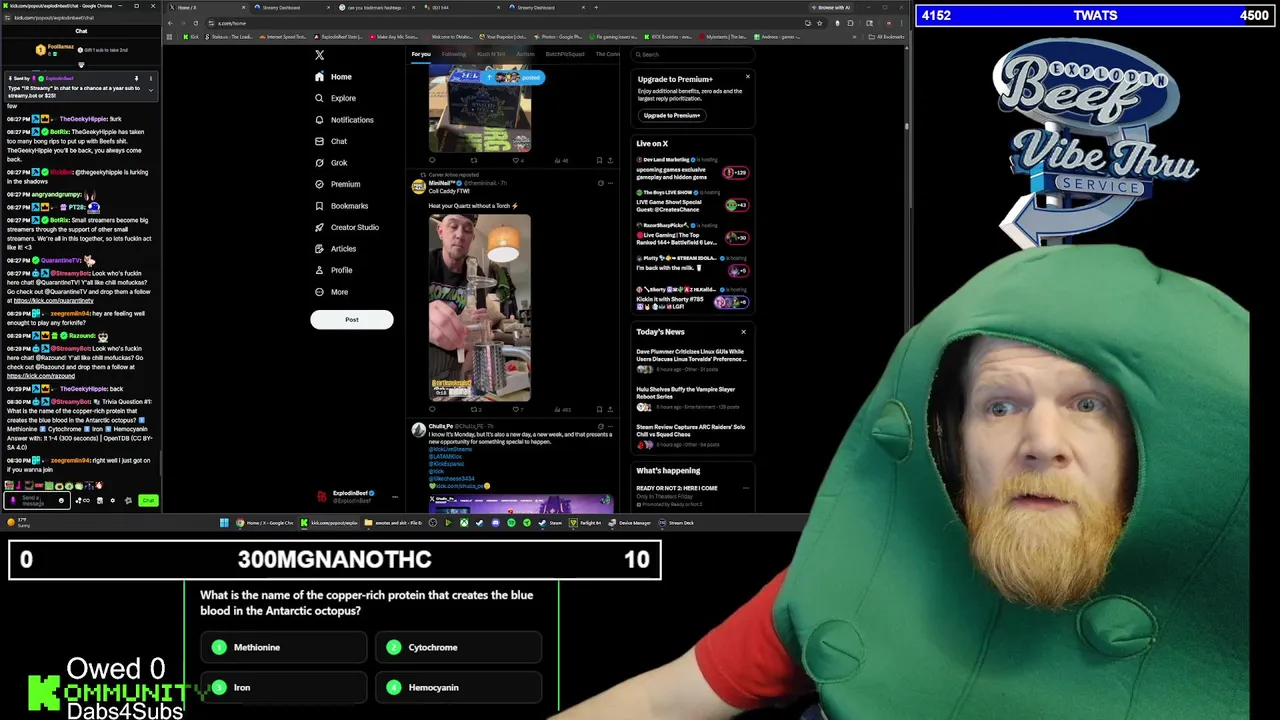Open Home in the X sidebar
1280x720 pixels.
point(334,77)
